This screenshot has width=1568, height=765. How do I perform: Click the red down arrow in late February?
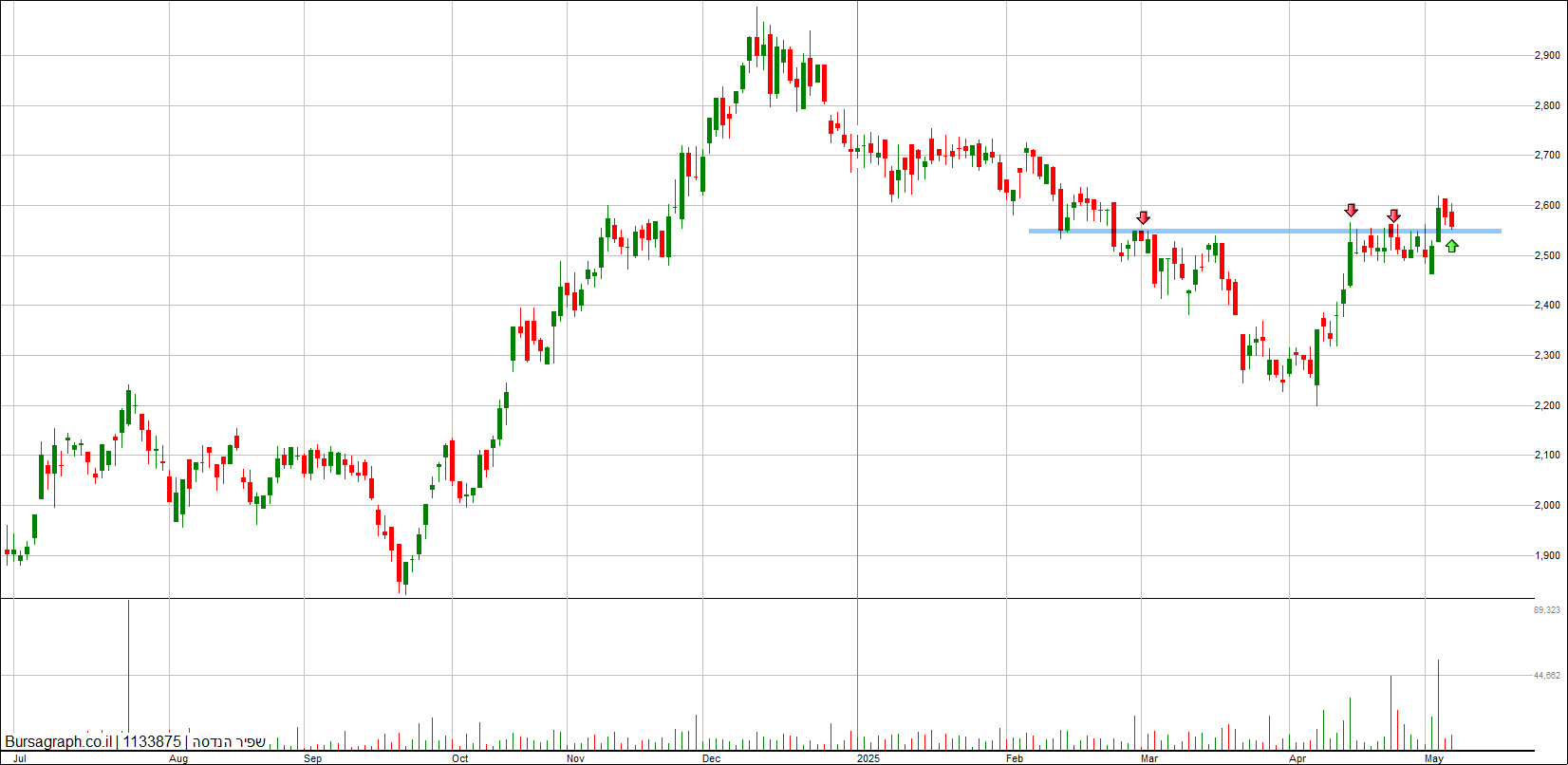pyautogui.click(x=1144, y=218)
